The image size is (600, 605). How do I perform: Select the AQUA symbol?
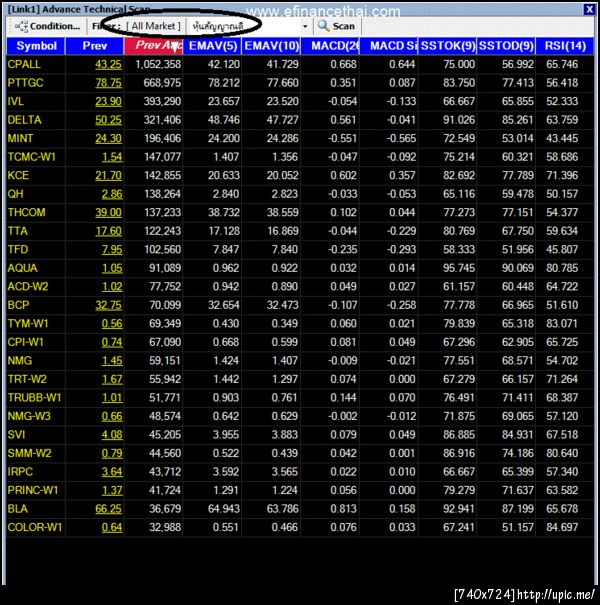(x=22, y=268)
